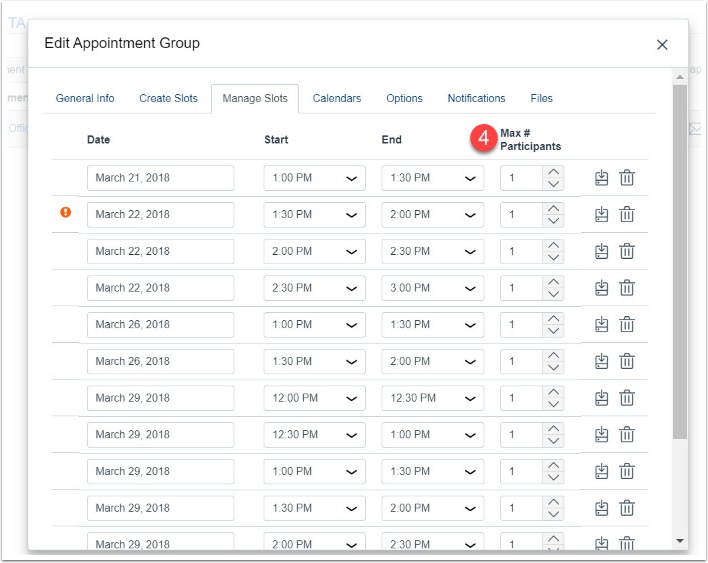Viewport: 708px width, 563px height.
Task: Delete the March 29 1:30 PM slot
Action: point(627,508)
